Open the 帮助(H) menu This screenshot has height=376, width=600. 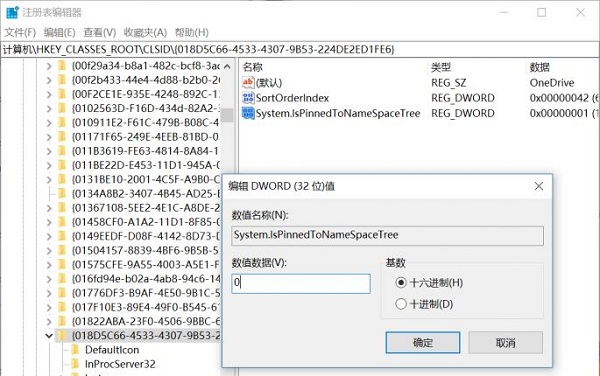(192, 33)
